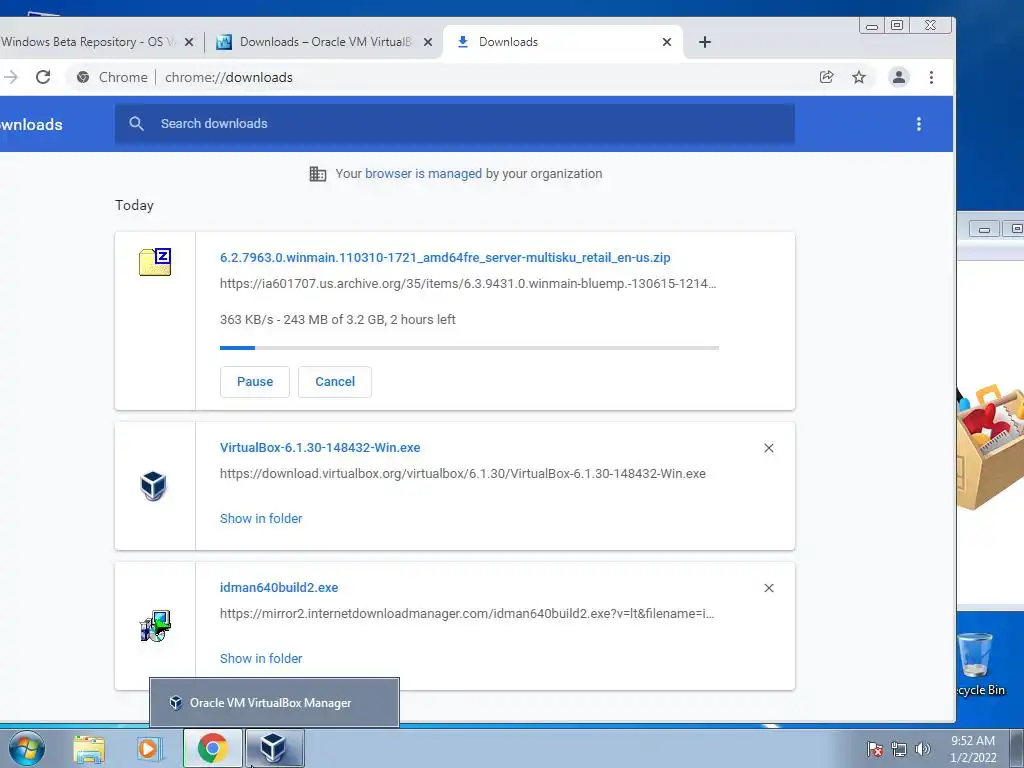
Task: Open Windows Explorer from the taskbar
Action: [89, 748]
